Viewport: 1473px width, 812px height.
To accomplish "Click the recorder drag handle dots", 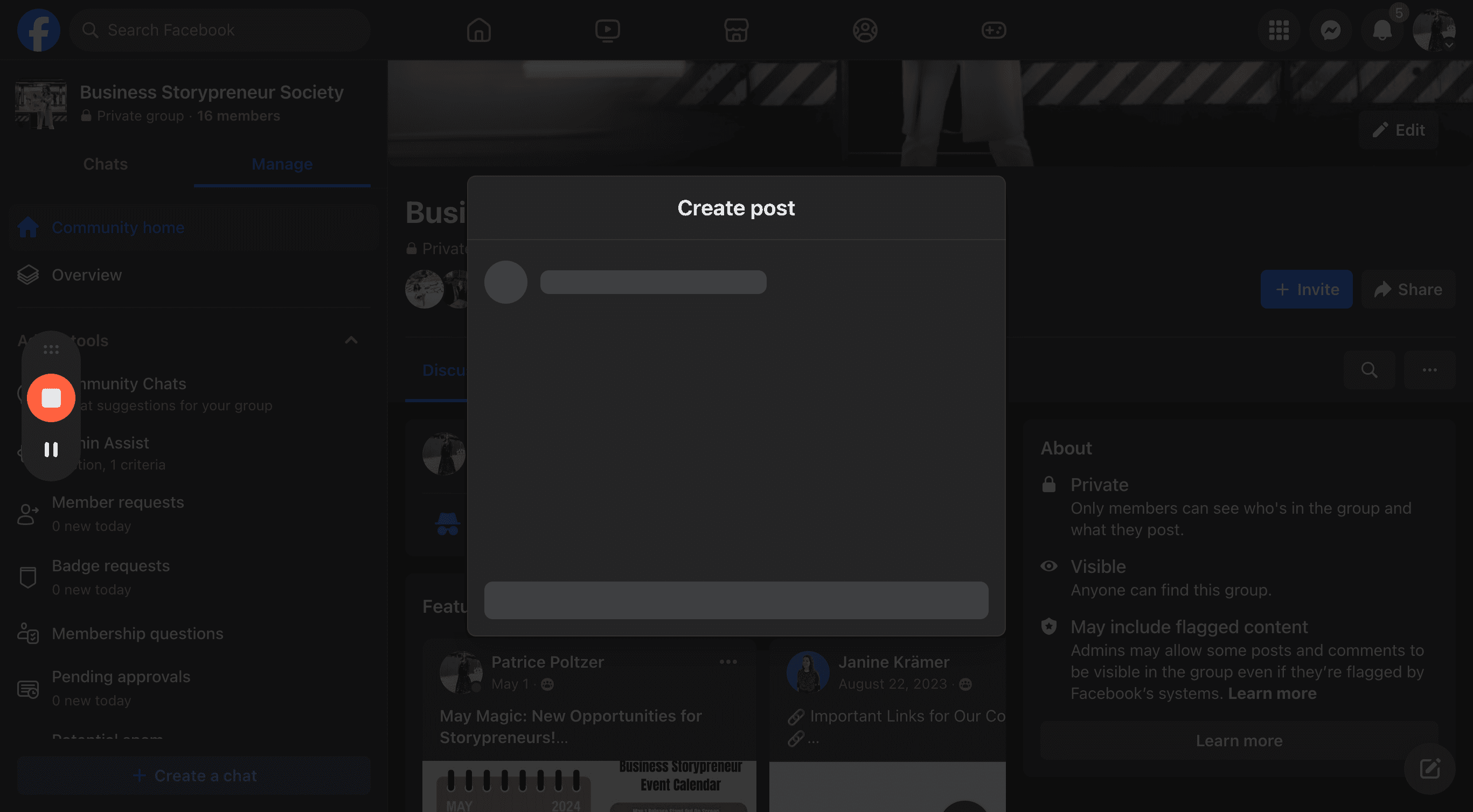I will pos(51,349).
